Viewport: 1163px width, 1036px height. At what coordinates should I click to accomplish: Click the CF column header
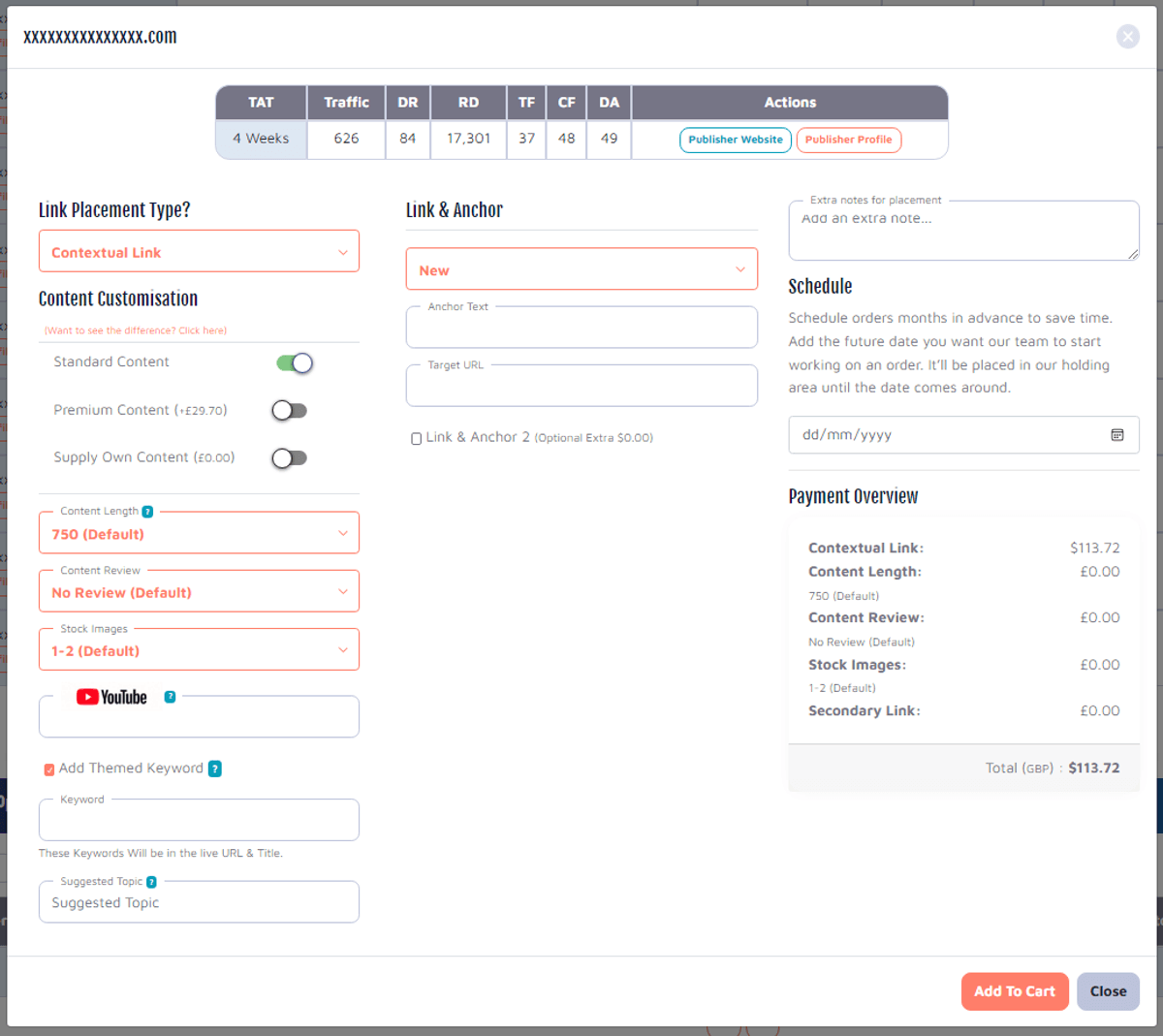(x=567, y=103)
